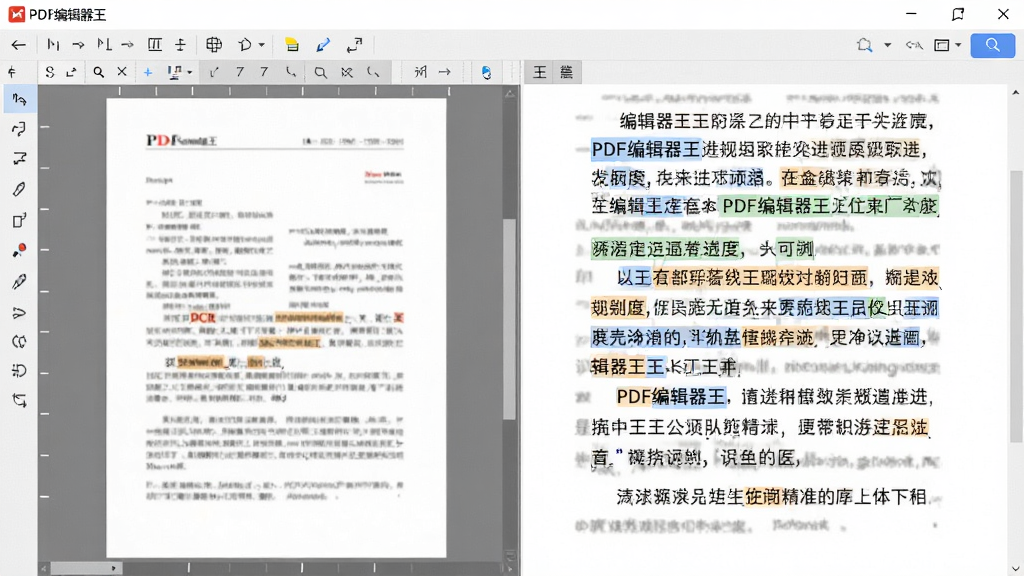Screen dimensions: 1024x576
Task: Click the right text pane vertical scrollbar
Action: point(1016,307)
